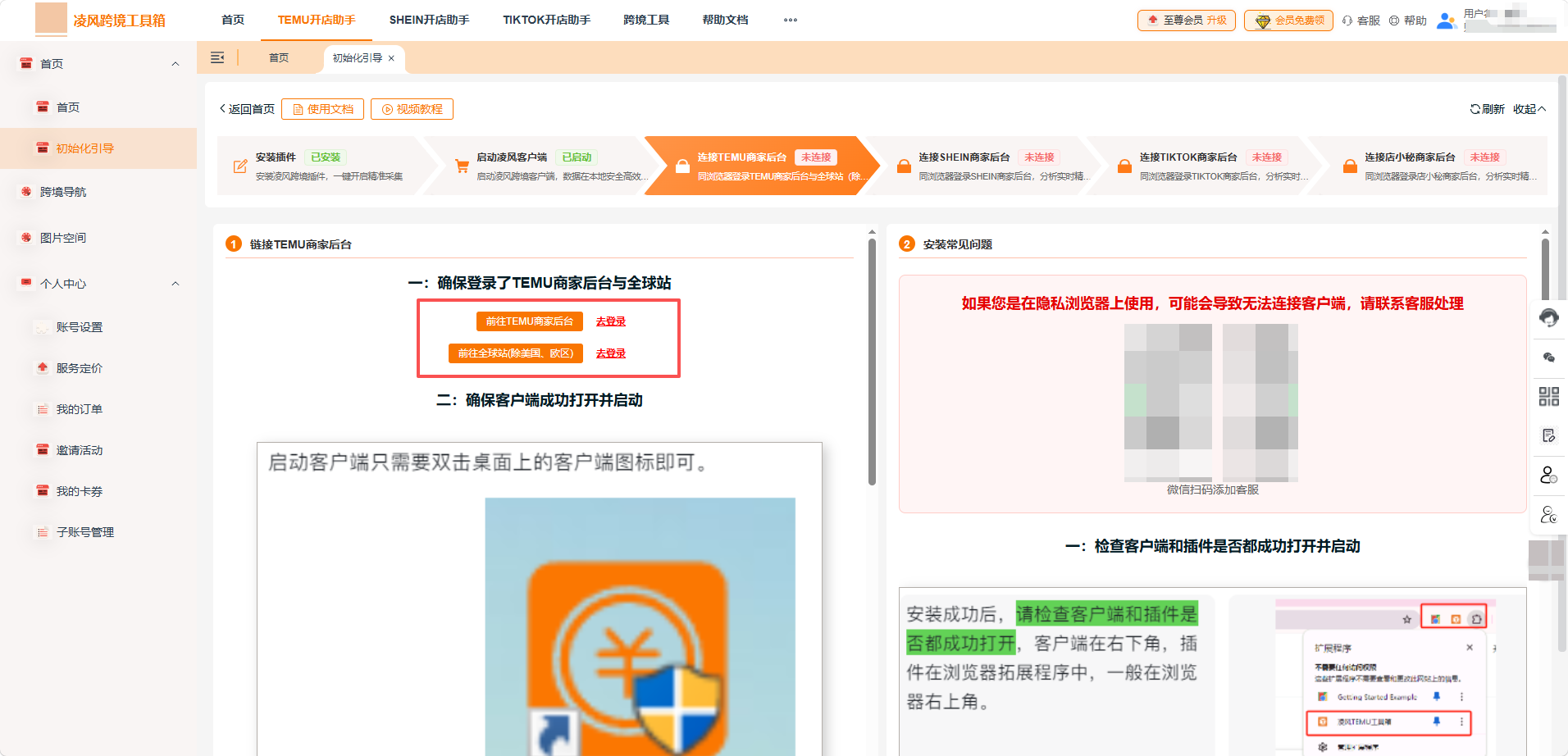Click the browser extension screenshot image
The image size is (1568, 756).
[x=1386, y=676]
